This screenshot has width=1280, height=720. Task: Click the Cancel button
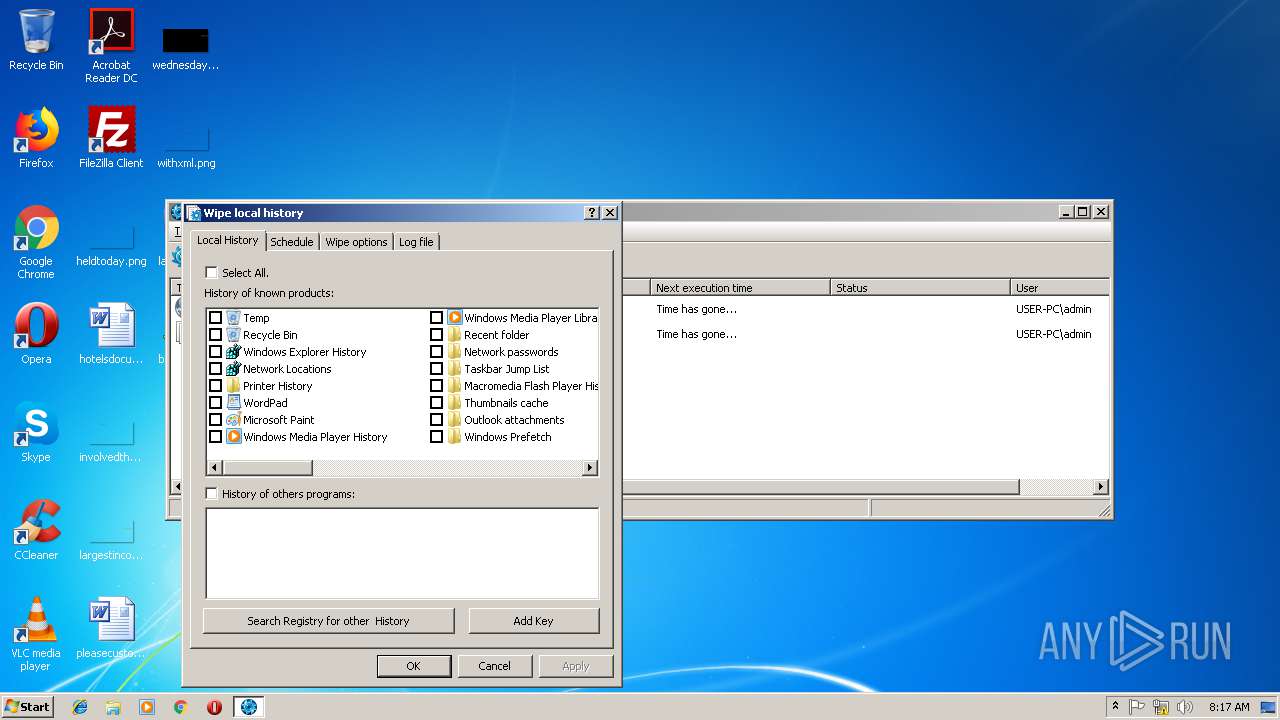click(494, 666)
